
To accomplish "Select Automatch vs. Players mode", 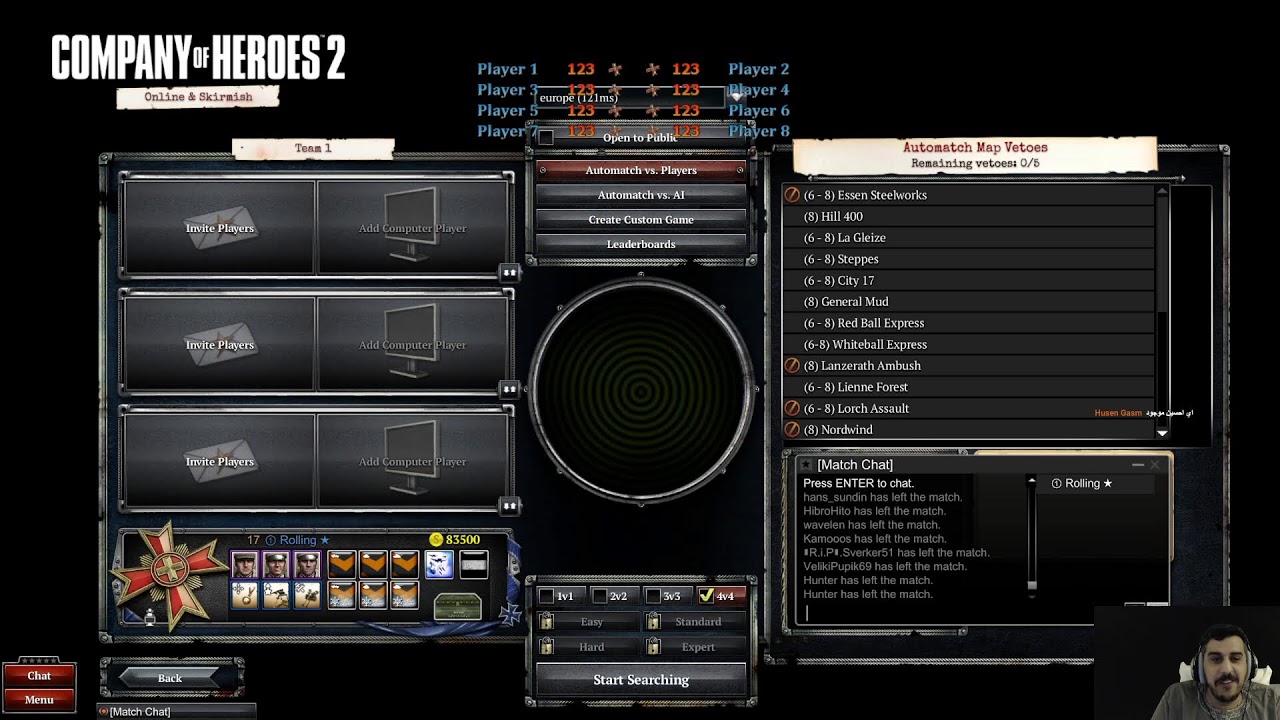I will tap(641, 170).
